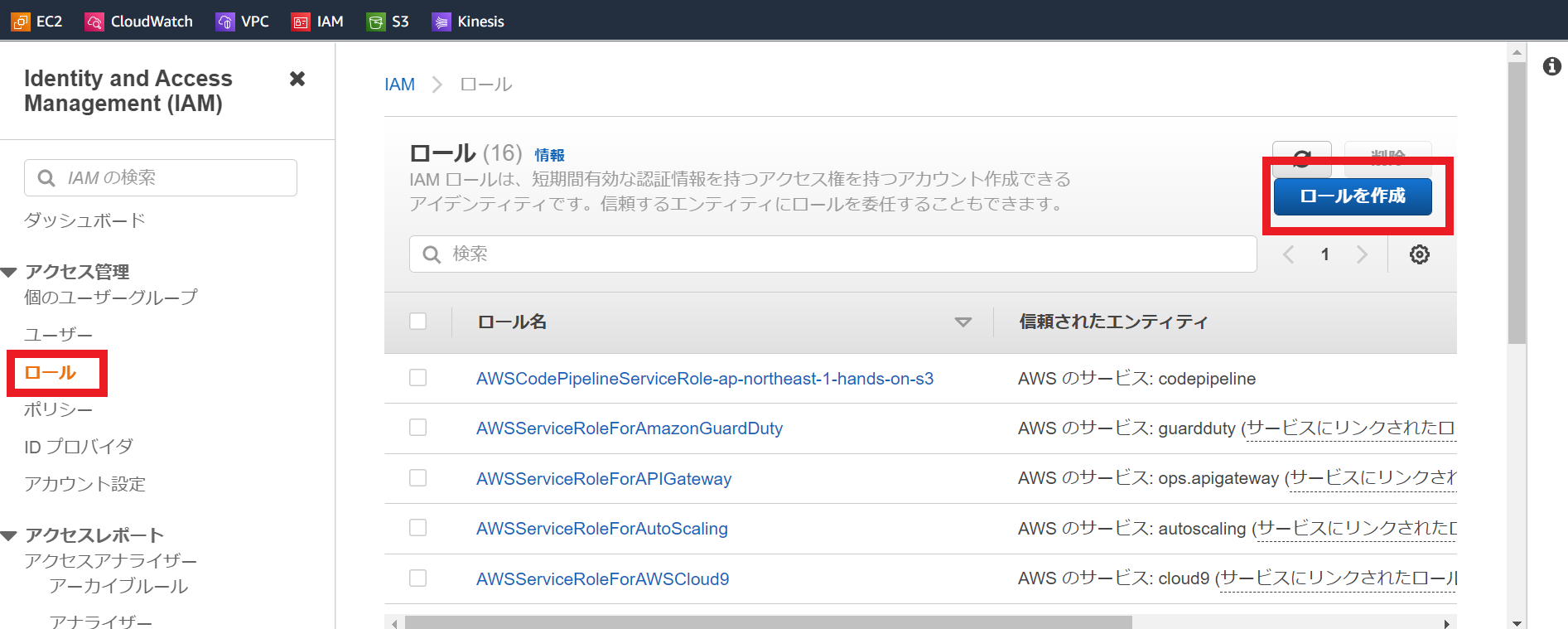Open AWSCodePipelineServiceRole-ap-northeast-1-hands-on-s3 role link
Viewport: 1568px width, 629px height.
[x=705, y=379]
